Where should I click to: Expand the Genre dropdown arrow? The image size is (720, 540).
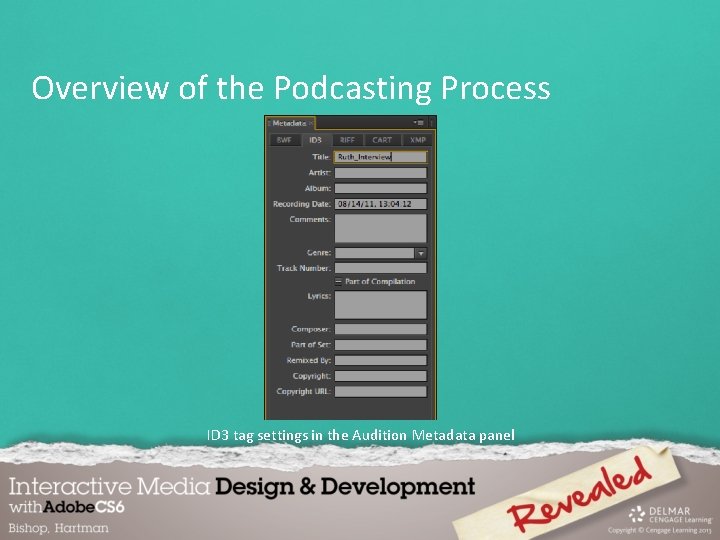click(x=421, y=253)
